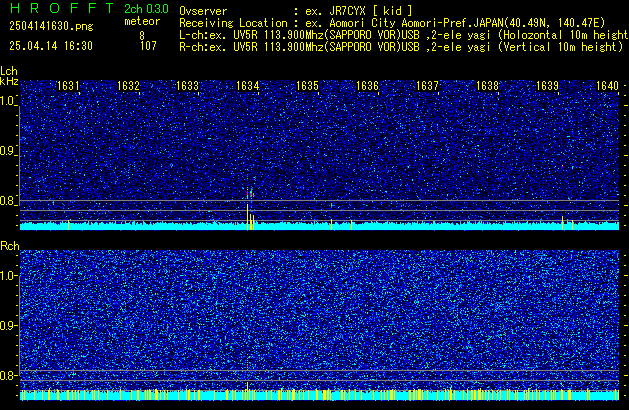This screenshot has height=410, width=629.
Task: Click the date stamp 25.04.14 16:30
Action: (51, 46)
